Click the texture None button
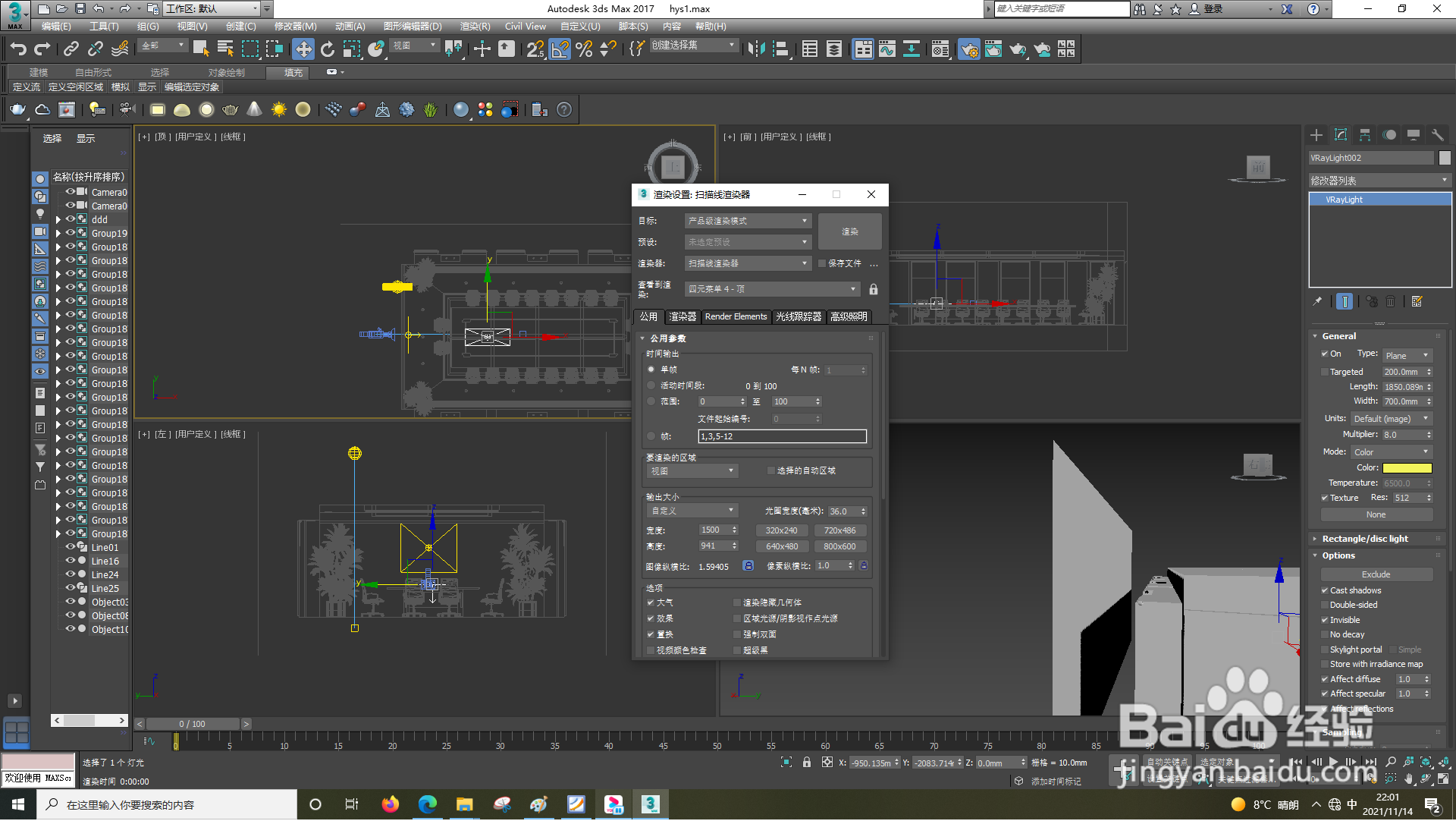 1376,515
